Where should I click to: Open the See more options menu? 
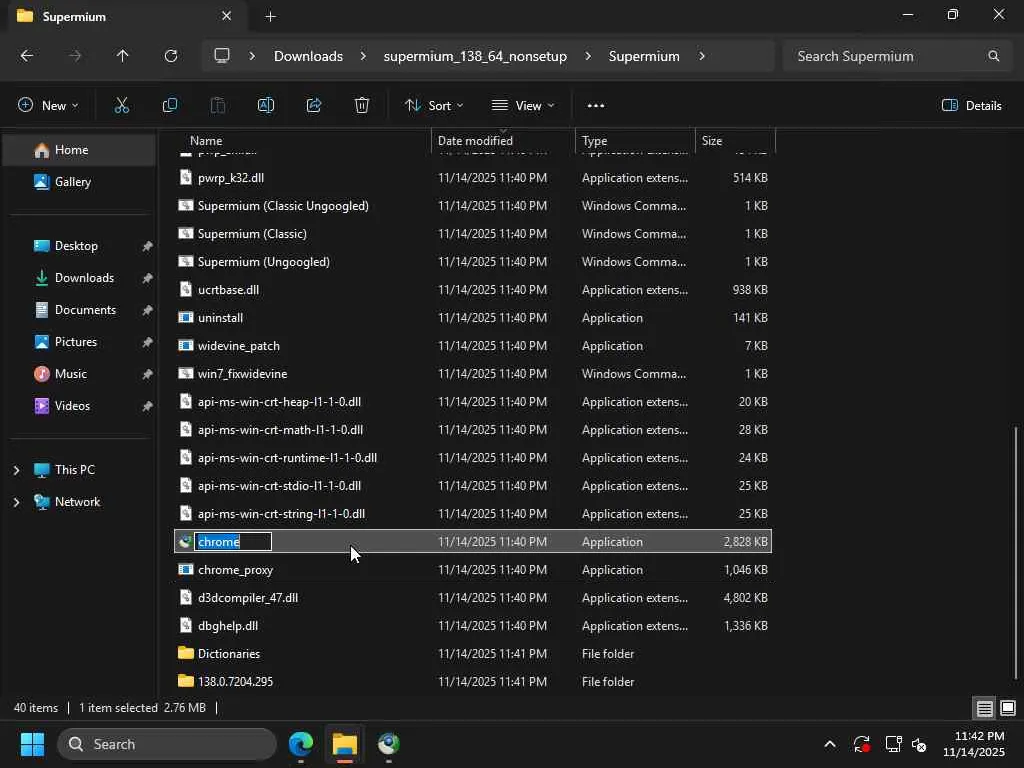tap(596, 105)
